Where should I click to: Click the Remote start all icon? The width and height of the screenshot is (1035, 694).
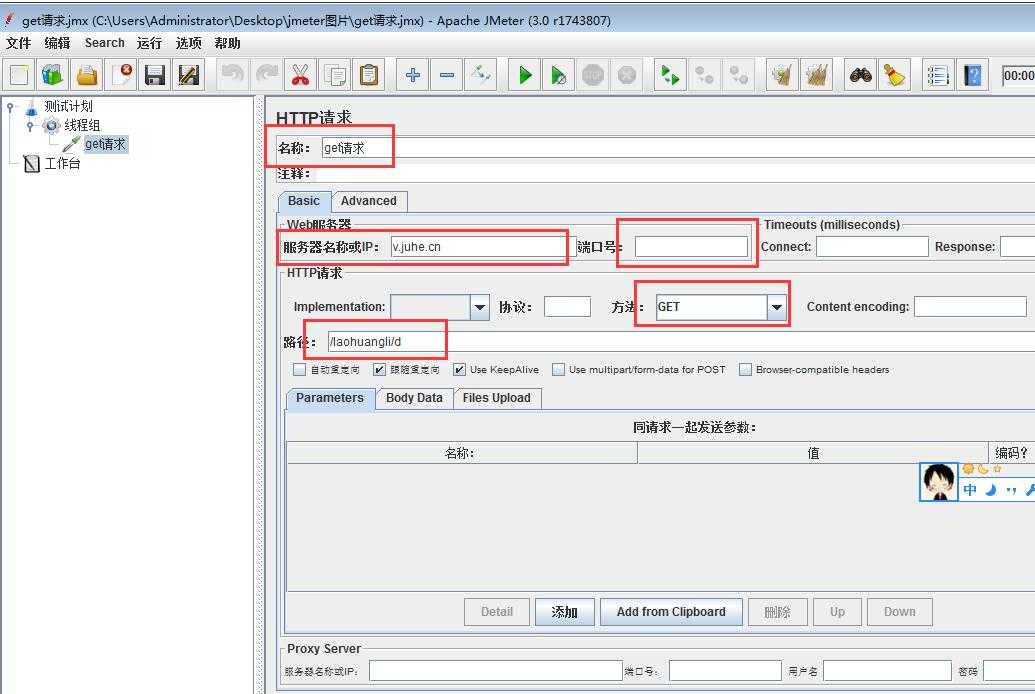click(670, 75)
